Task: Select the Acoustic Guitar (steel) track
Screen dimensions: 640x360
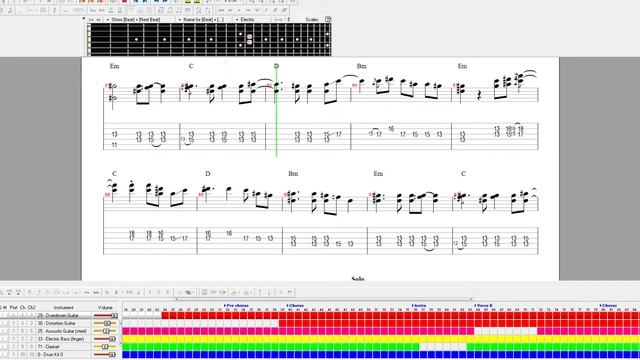Action: pos(63,331)
